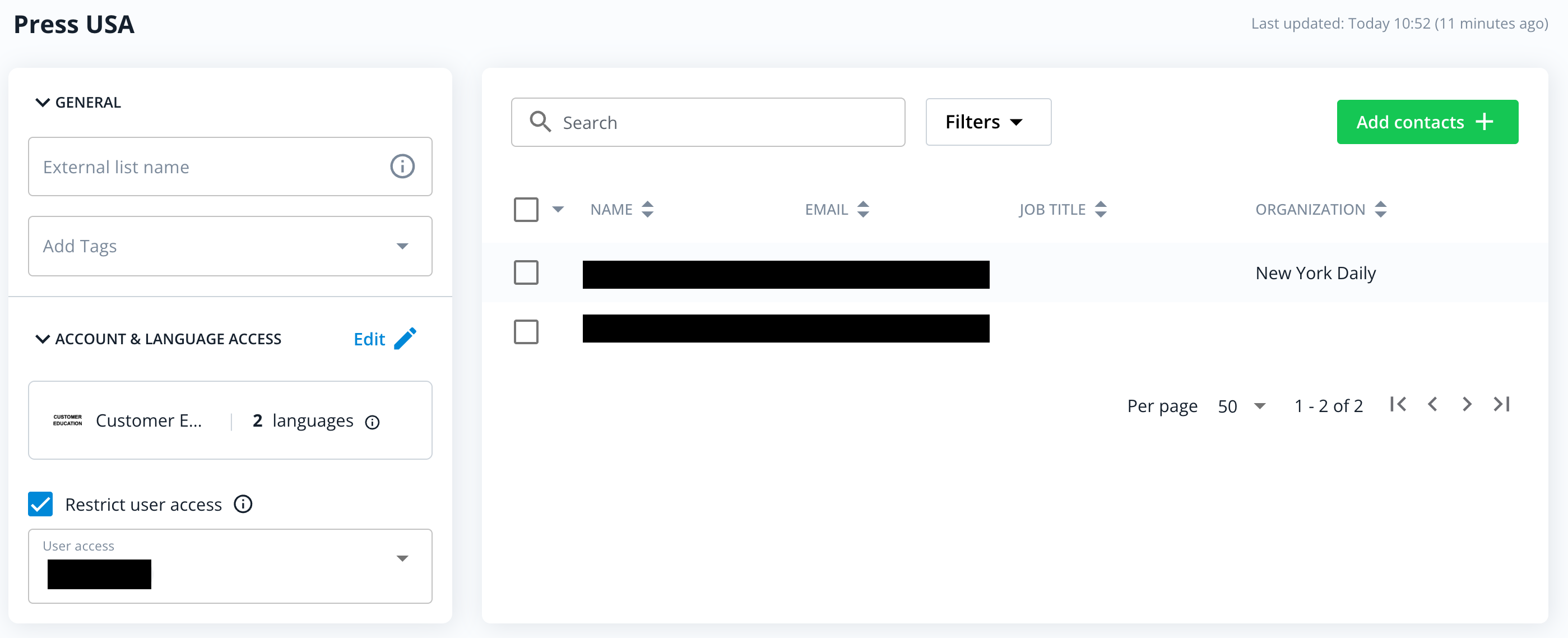Sort the Email column

(863, 209)
